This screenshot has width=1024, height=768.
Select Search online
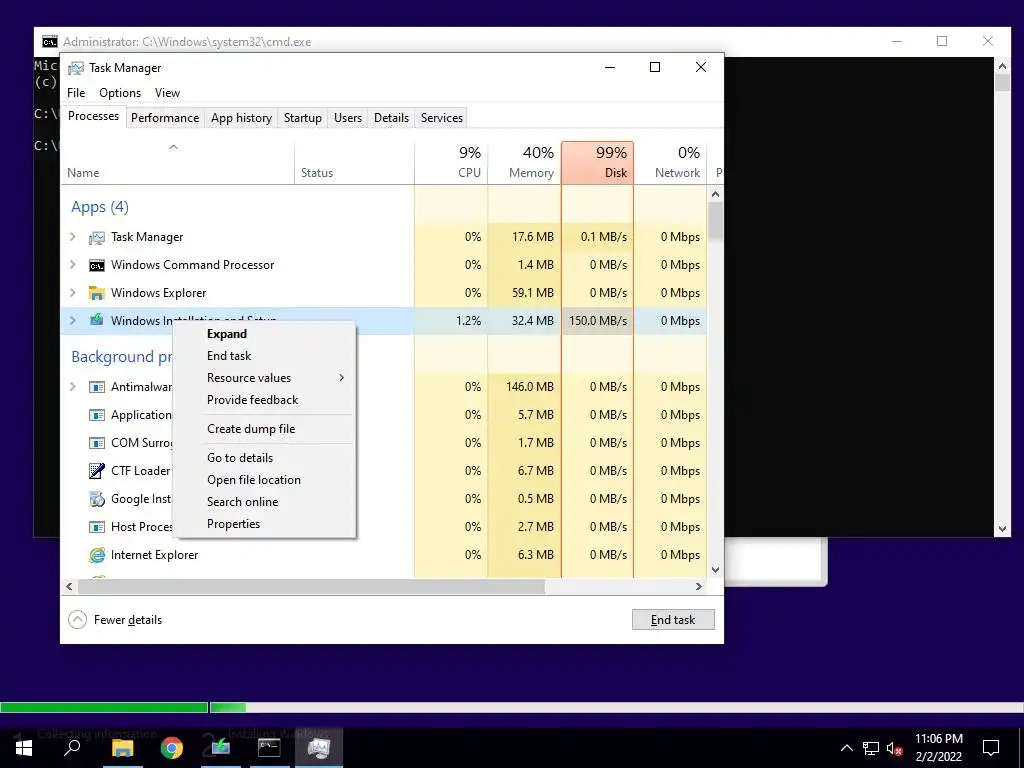point(265,502)
